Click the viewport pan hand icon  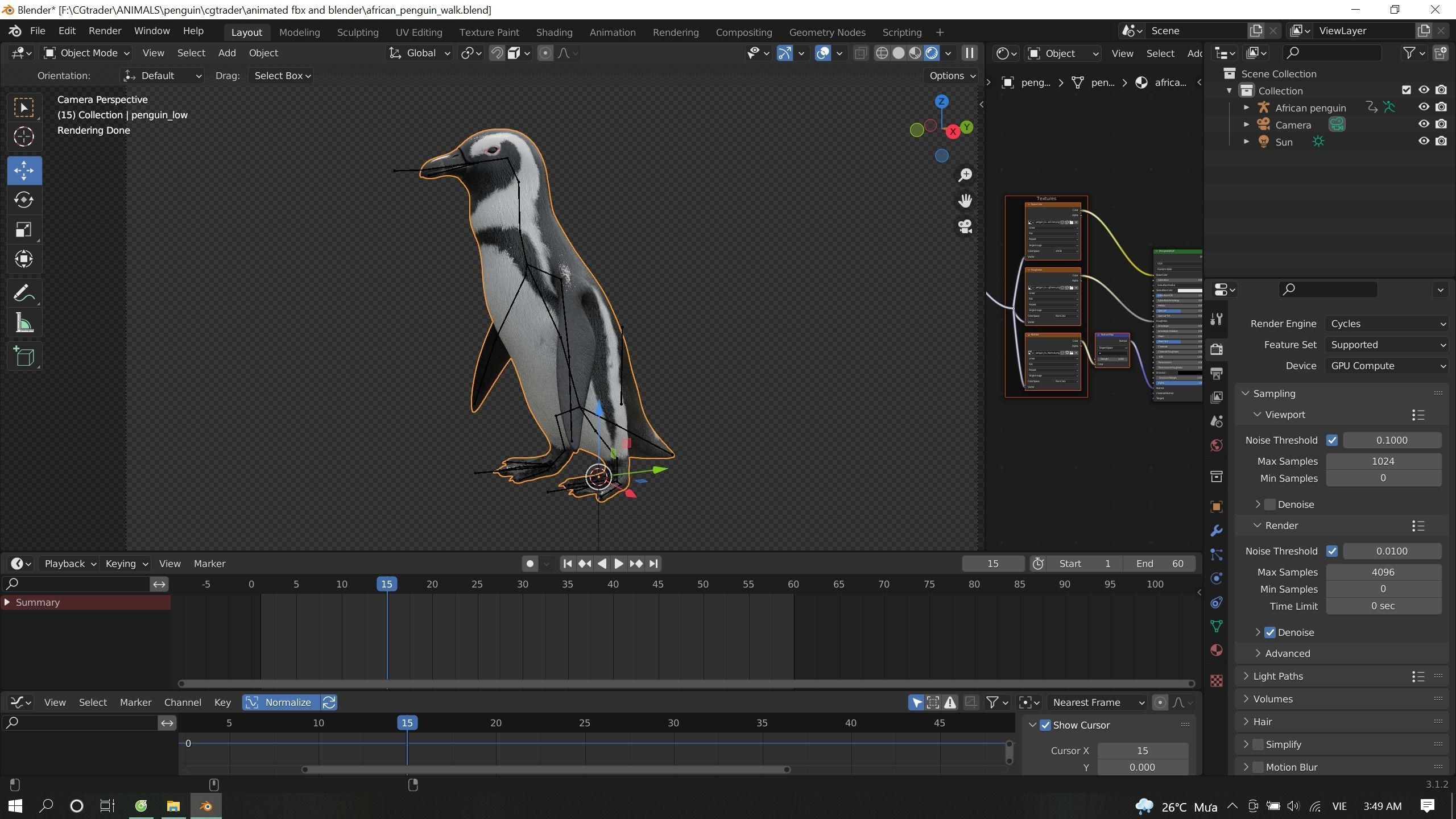pyautogui.click(x=965, y=201)
